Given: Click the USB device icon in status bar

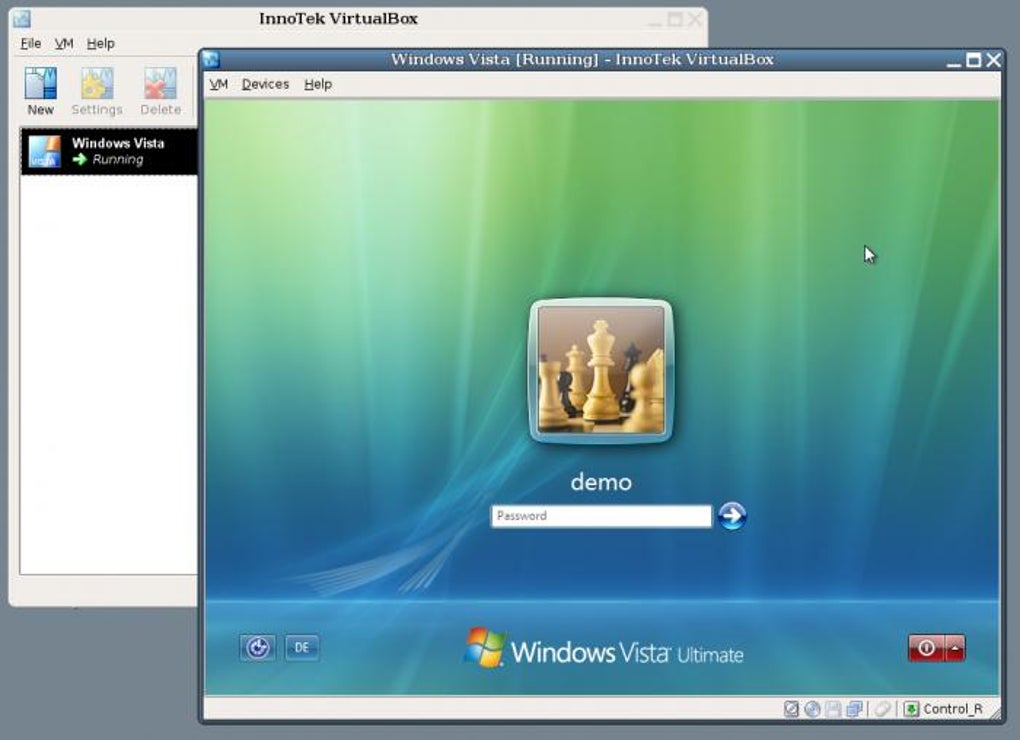Looking at the screenshot, I should click(882, 709).
